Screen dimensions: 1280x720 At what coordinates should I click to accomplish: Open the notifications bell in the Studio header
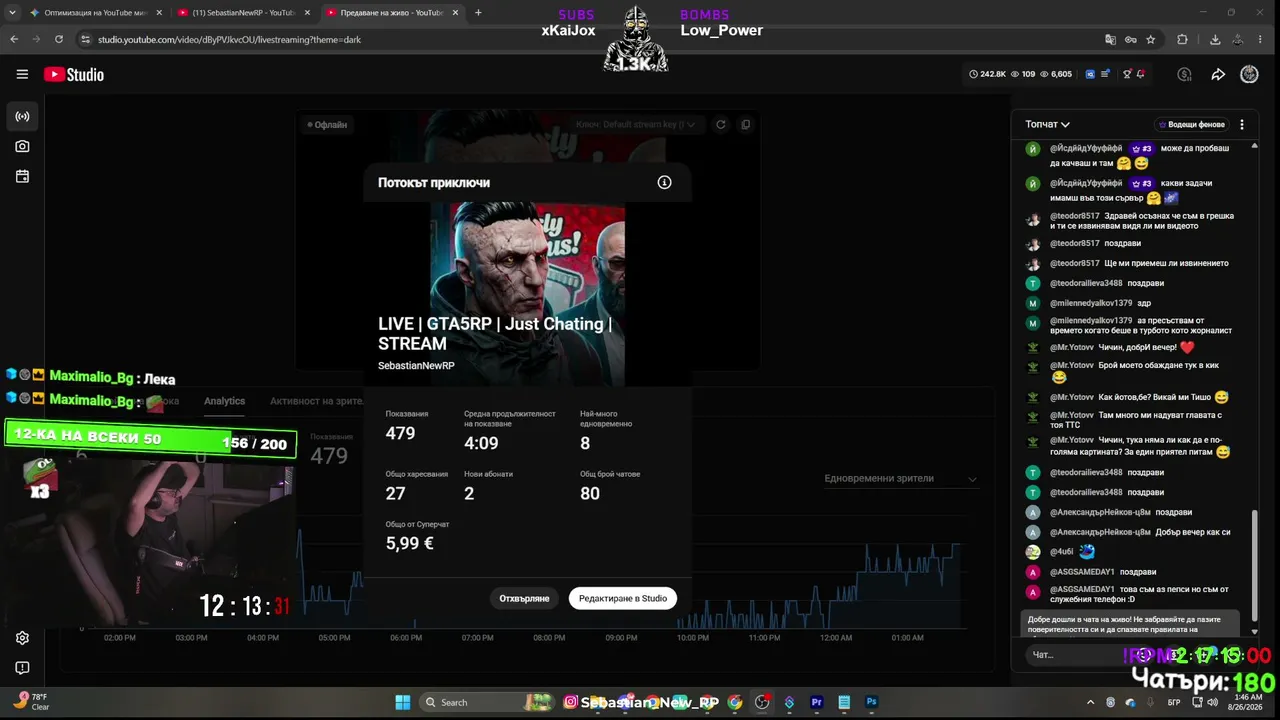pyautogui.click(x=1141, y=74)
